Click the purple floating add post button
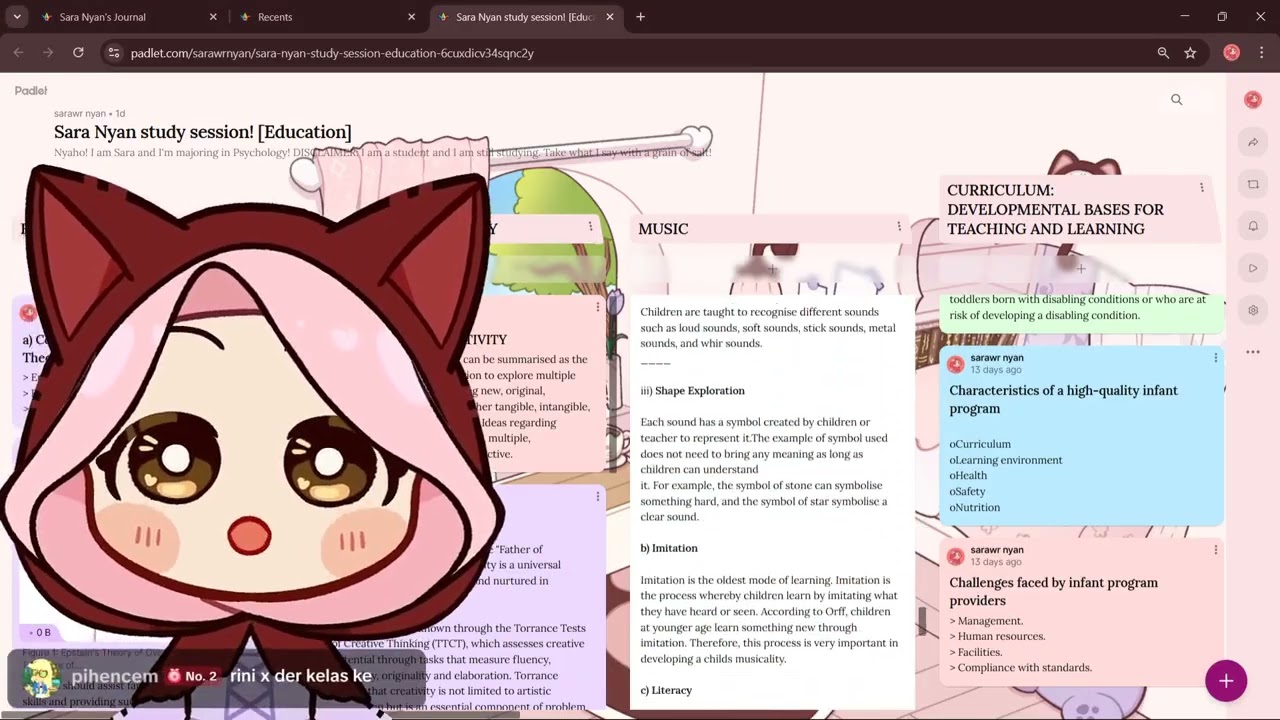Image resolution: width=1280 pixels, height=720 pixels. (x=1226, y=681)
